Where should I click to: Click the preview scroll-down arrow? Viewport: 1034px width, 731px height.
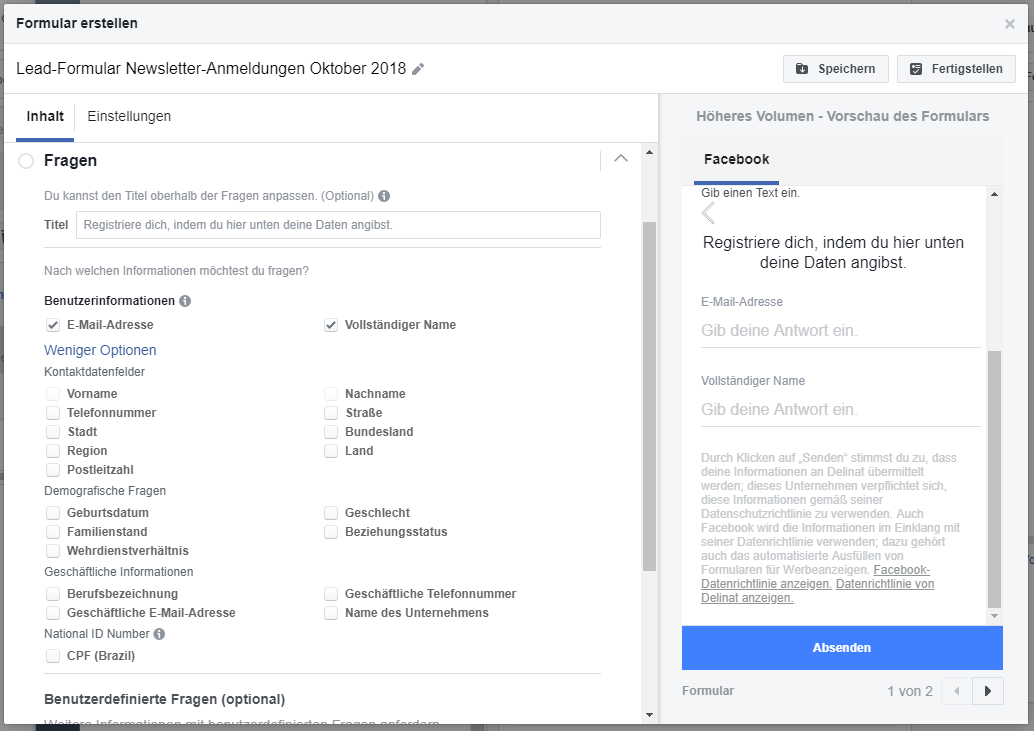[x=994, y=616]
